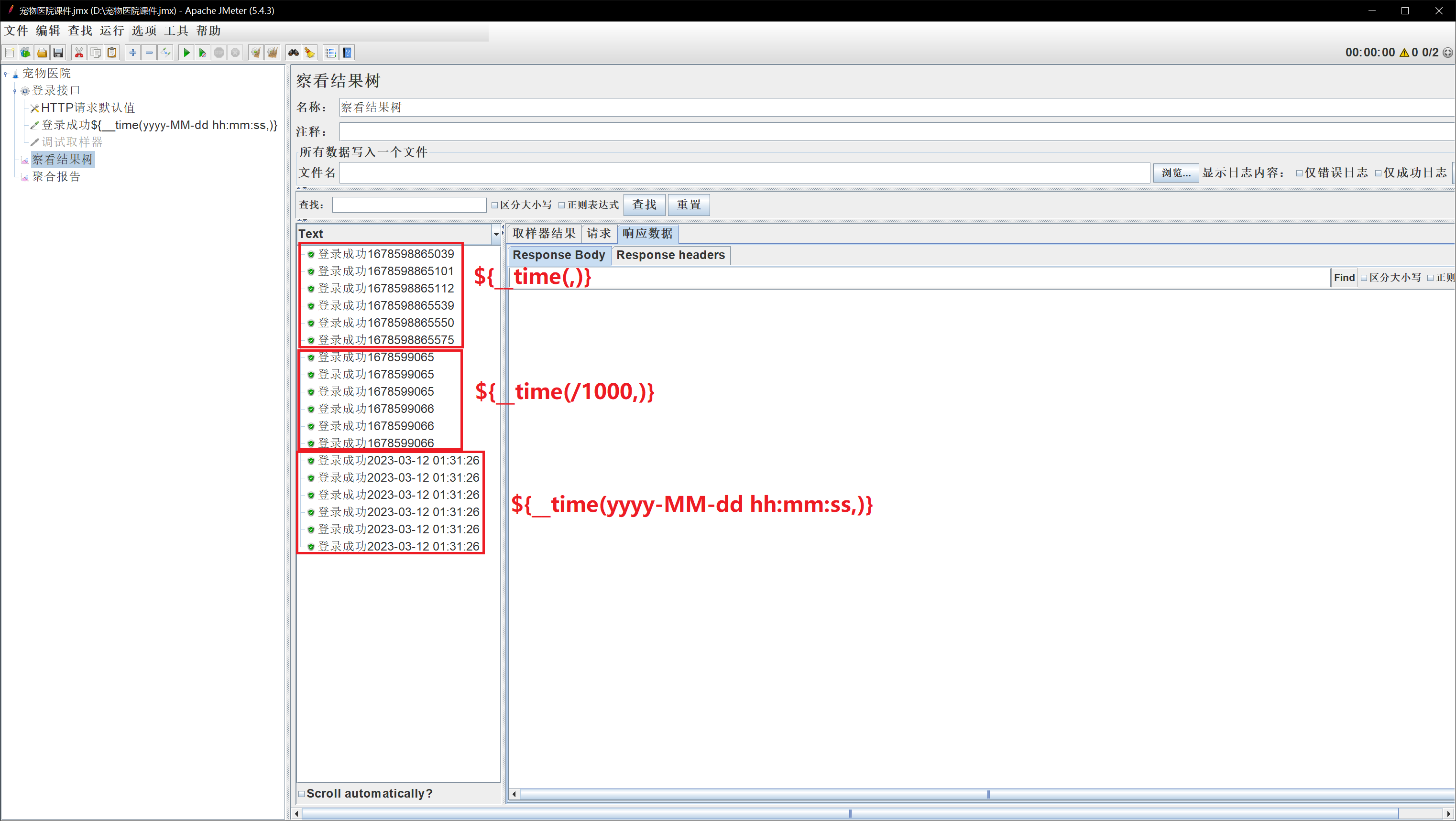Click the scissors Cut icon
1456x821 pixels.
(79, 53)
